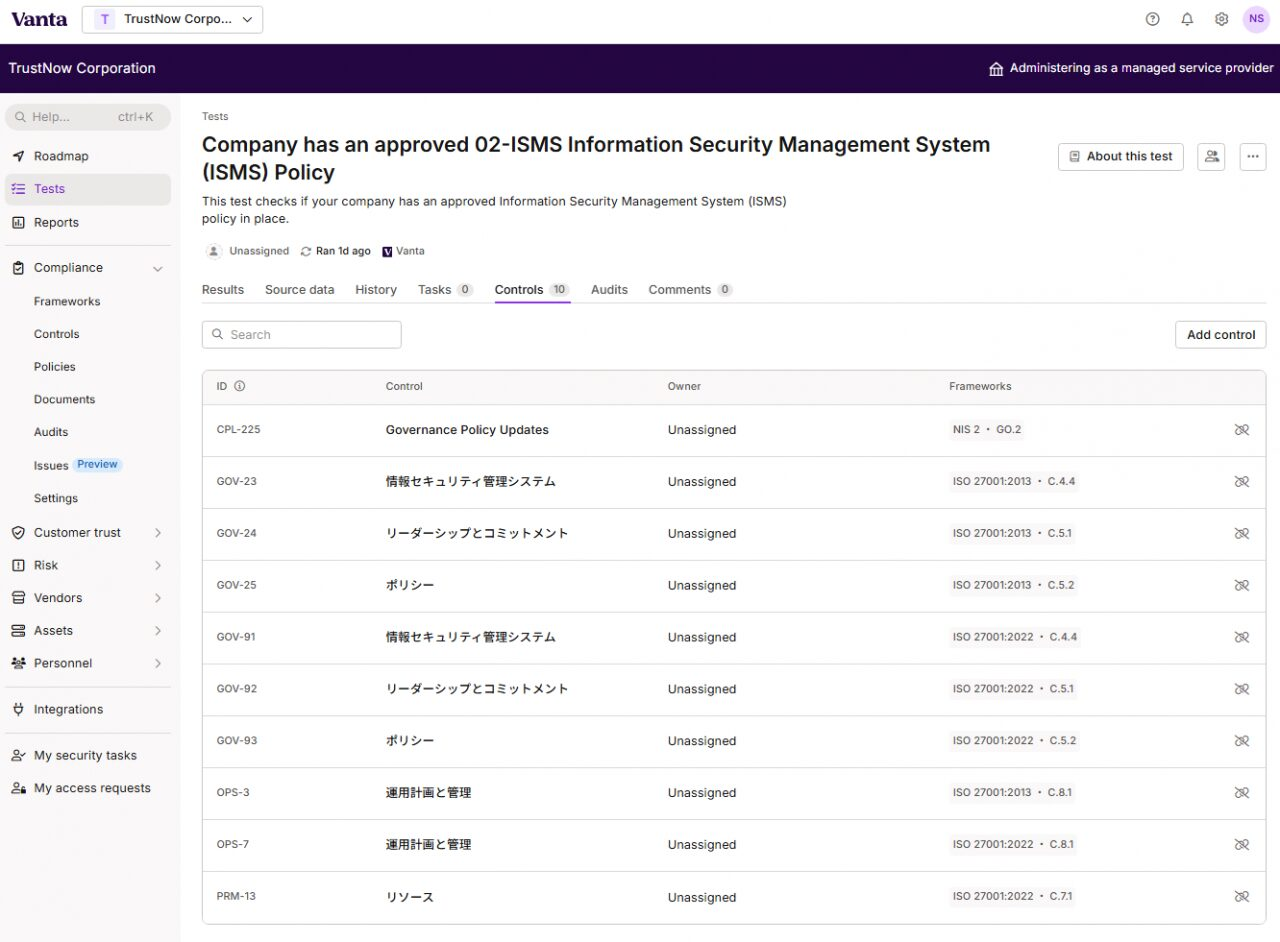
Task: Open the NS user avatar menu
Action: coord(1256,19)
